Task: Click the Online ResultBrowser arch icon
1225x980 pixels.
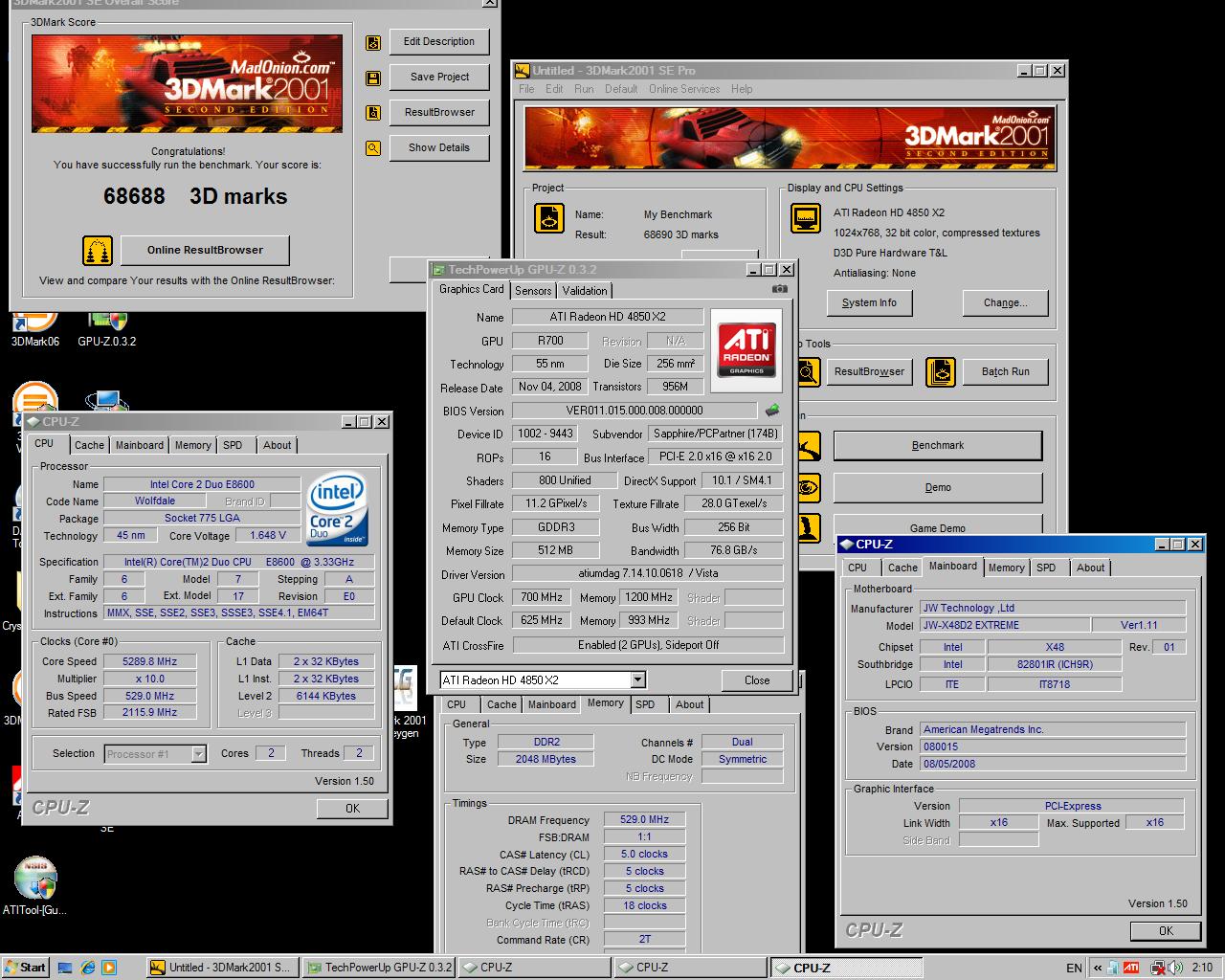Action: (x=98, y=251)
